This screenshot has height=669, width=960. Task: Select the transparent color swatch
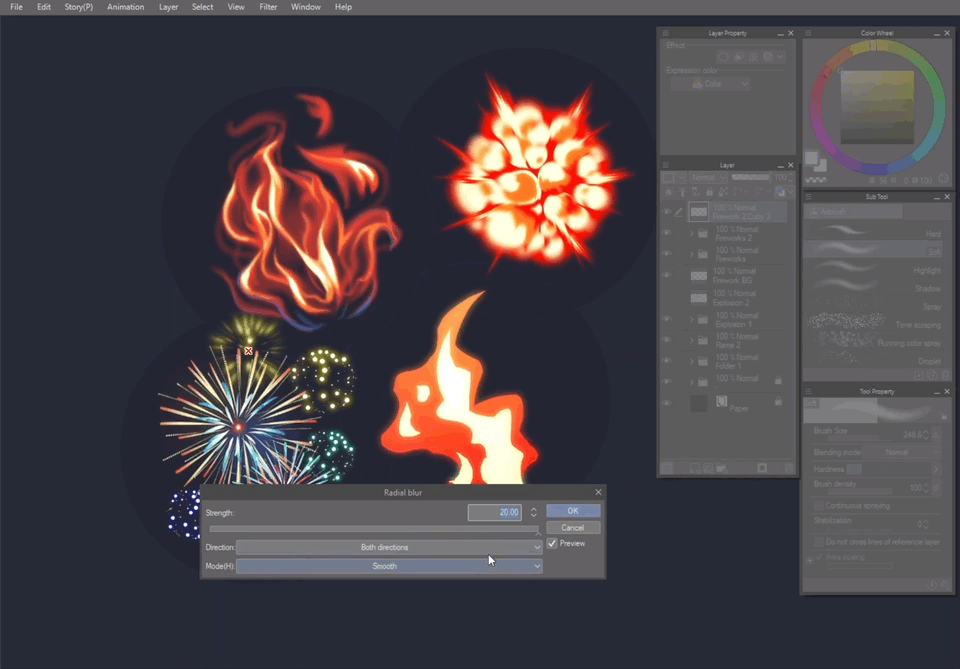816,180
